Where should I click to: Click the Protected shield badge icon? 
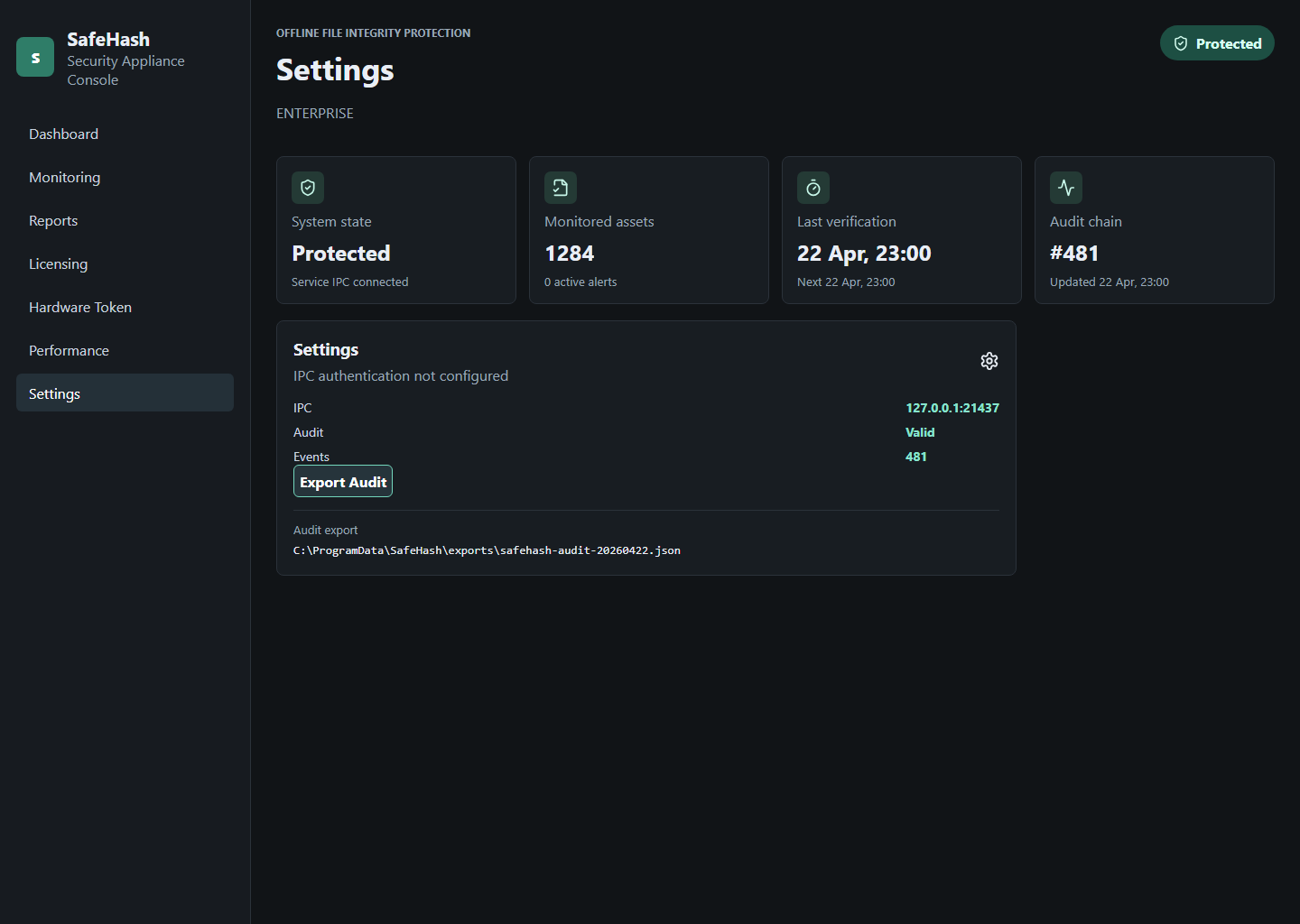click(1181, 42)
